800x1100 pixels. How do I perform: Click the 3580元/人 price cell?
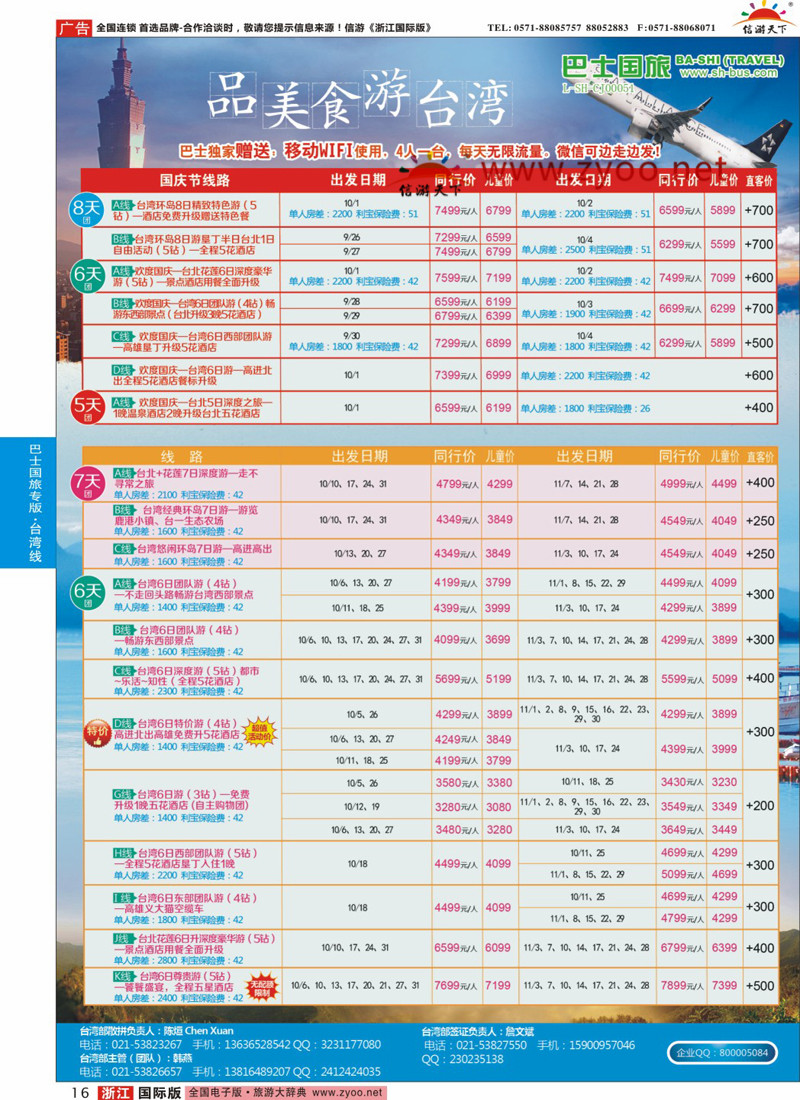click(x=456, y=783)
